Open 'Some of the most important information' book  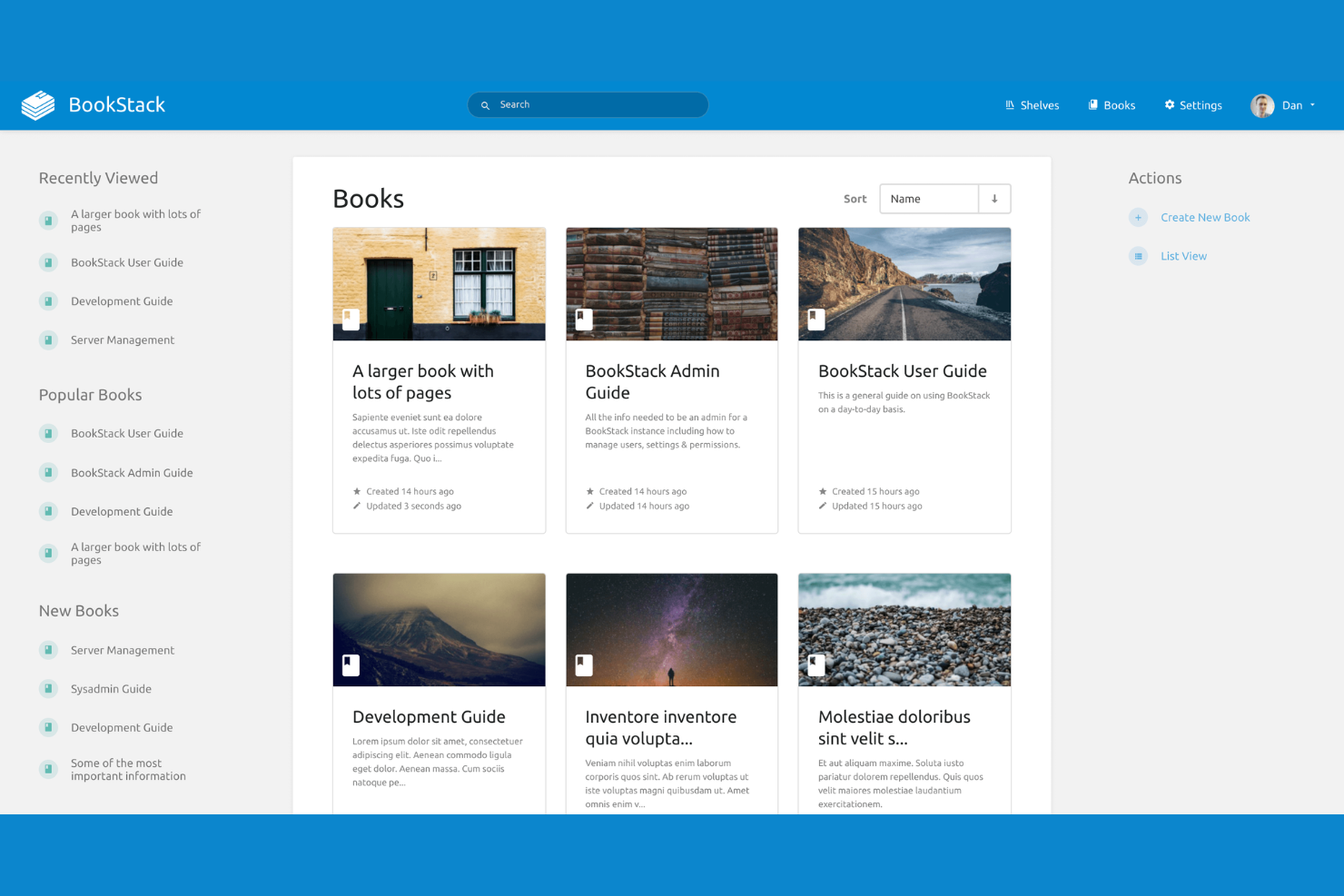click(x=128, y=770)
